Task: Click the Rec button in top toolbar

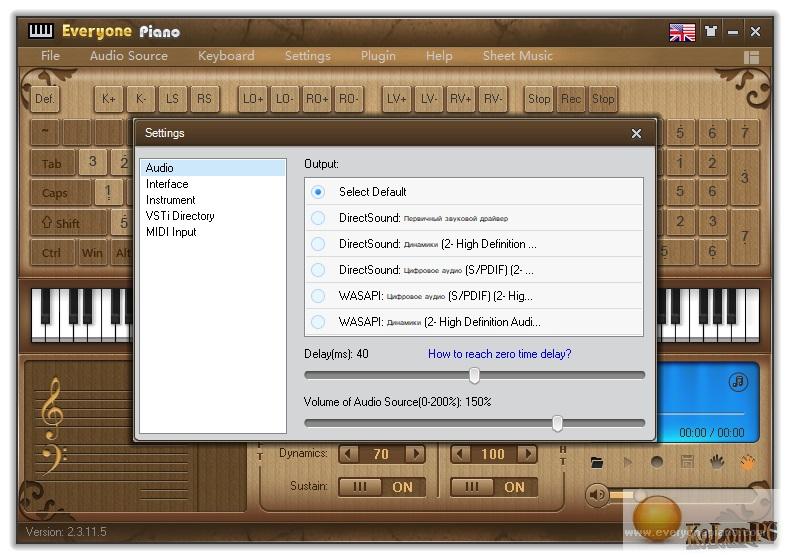Action: 571,99
